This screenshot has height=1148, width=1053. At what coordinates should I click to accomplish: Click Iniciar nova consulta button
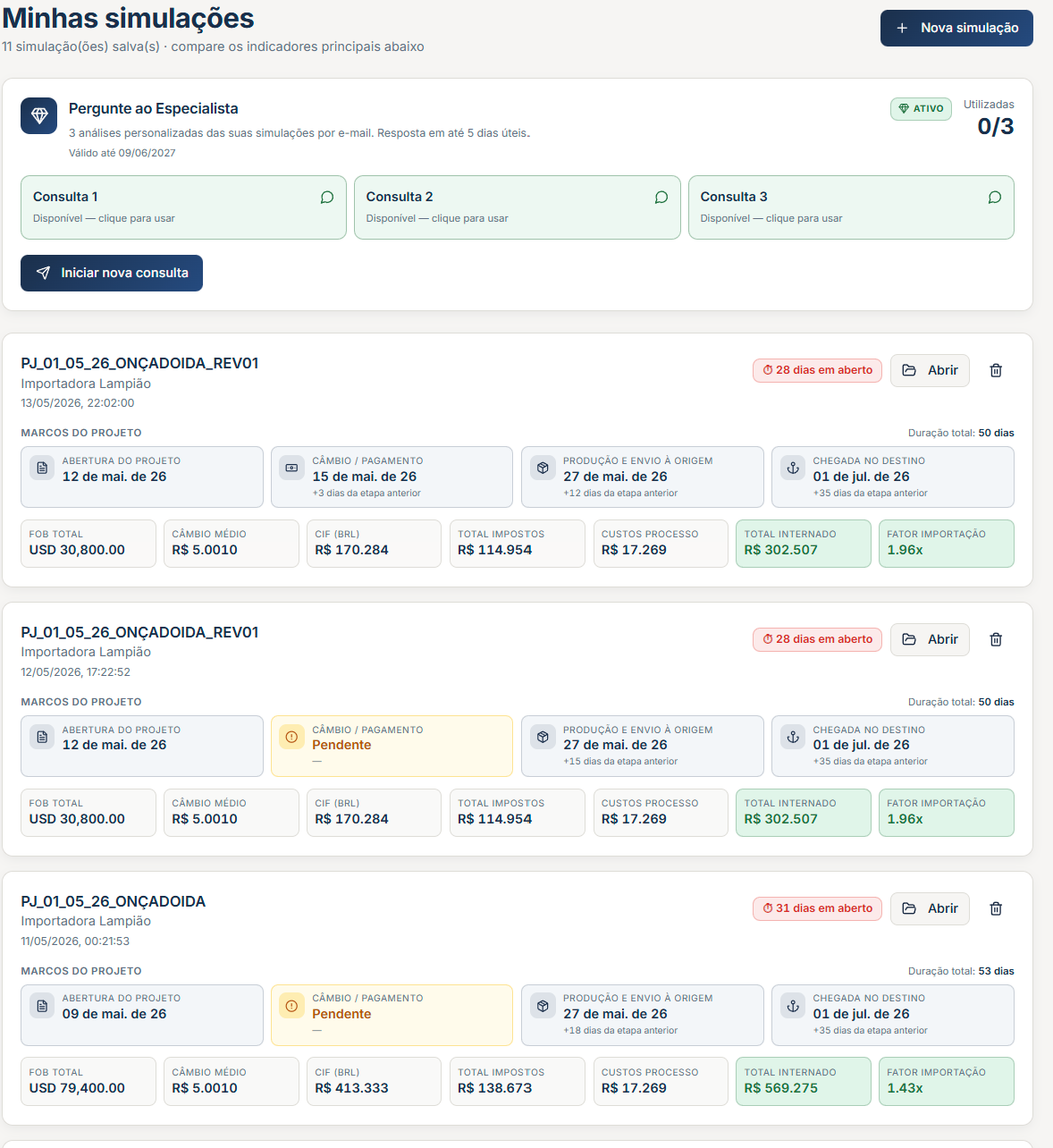(x=112, y=273)
